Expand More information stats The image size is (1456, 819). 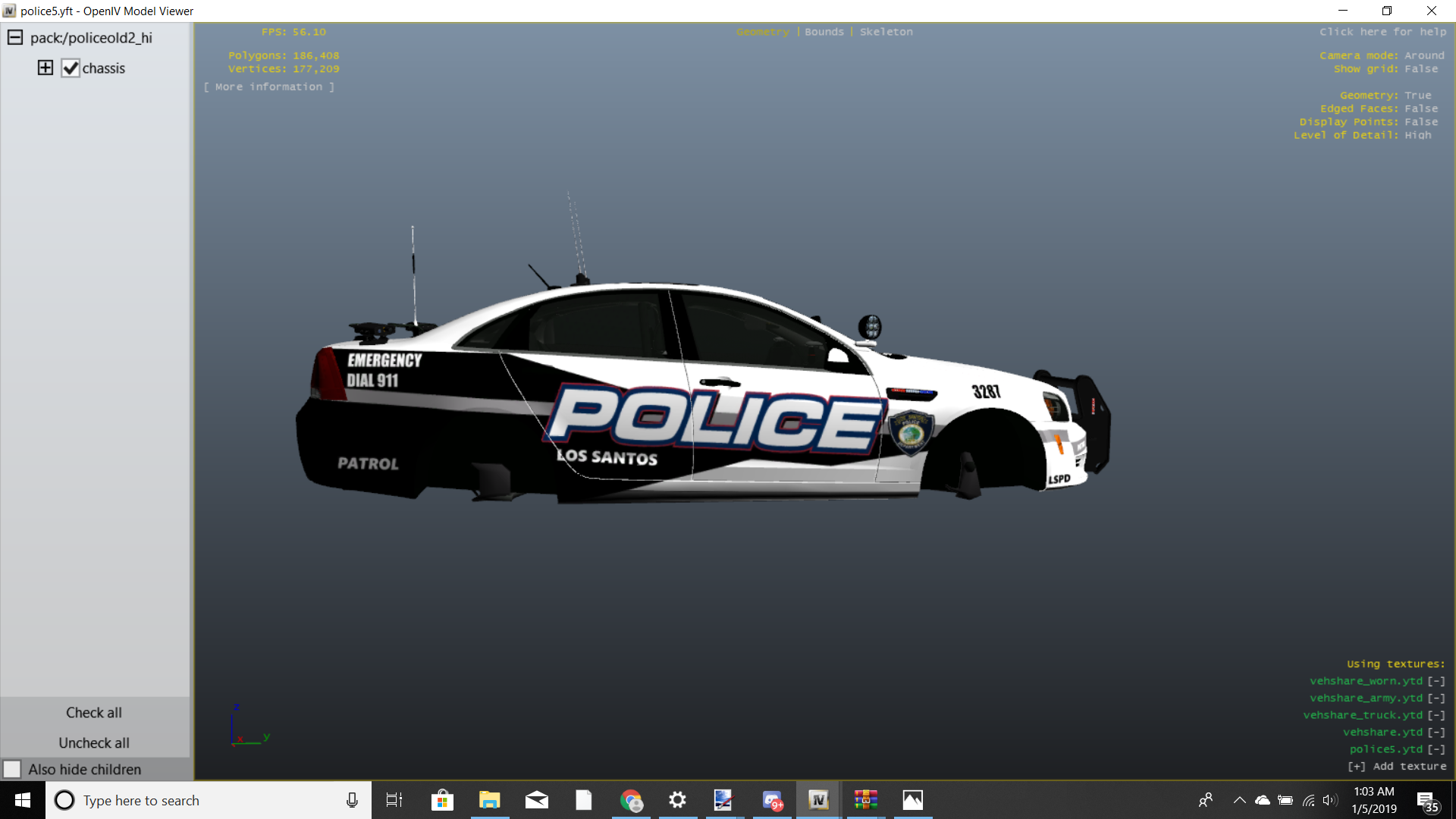268,86
